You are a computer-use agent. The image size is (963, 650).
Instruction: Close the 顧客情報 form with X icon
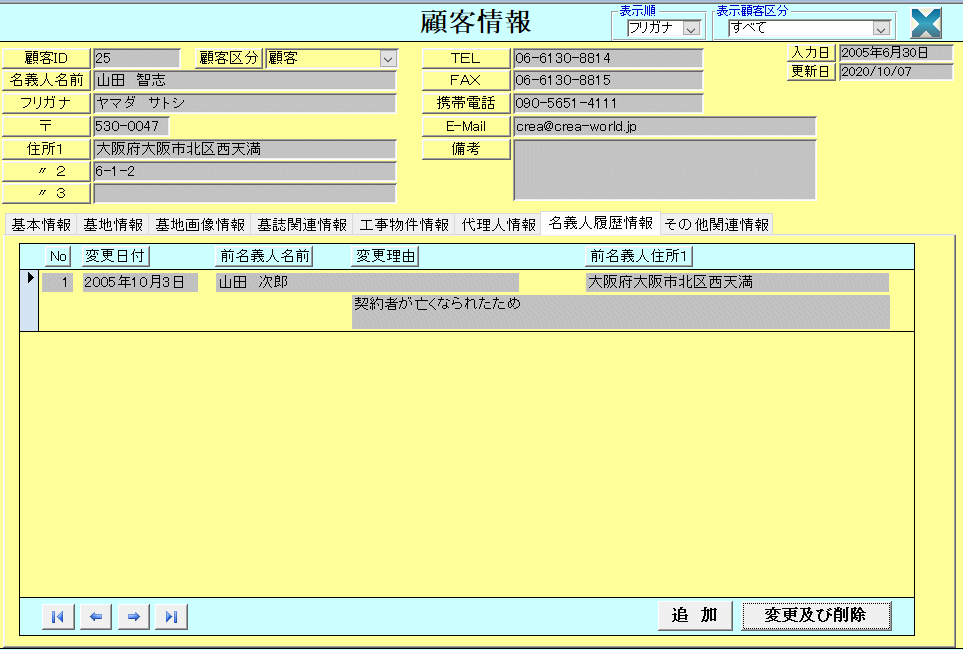[x=926, y=23]
